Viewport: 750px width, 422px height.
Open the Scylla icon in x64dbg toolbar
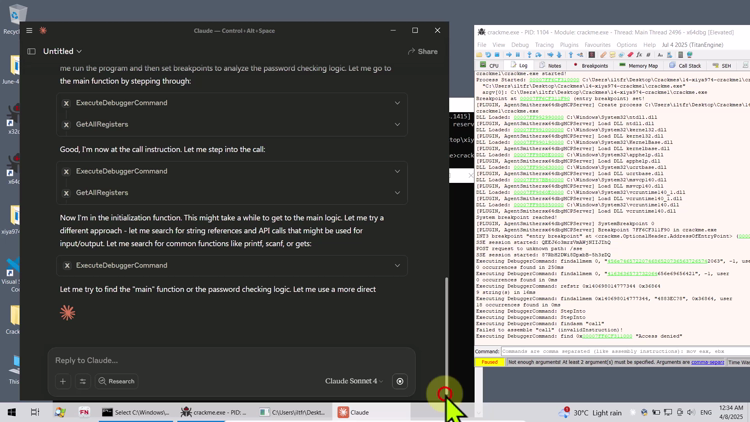tap(592, 55)
